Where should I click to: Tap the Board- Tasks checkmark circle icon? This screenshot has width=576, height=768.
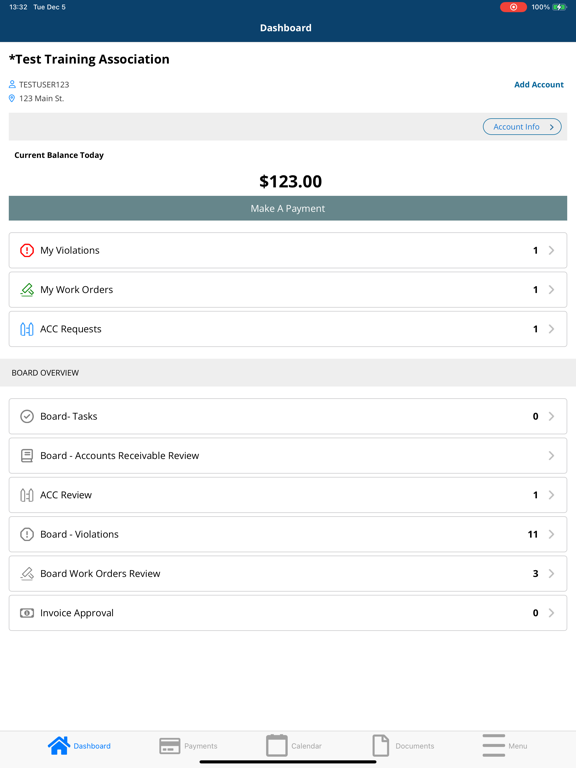coord(26,416)
